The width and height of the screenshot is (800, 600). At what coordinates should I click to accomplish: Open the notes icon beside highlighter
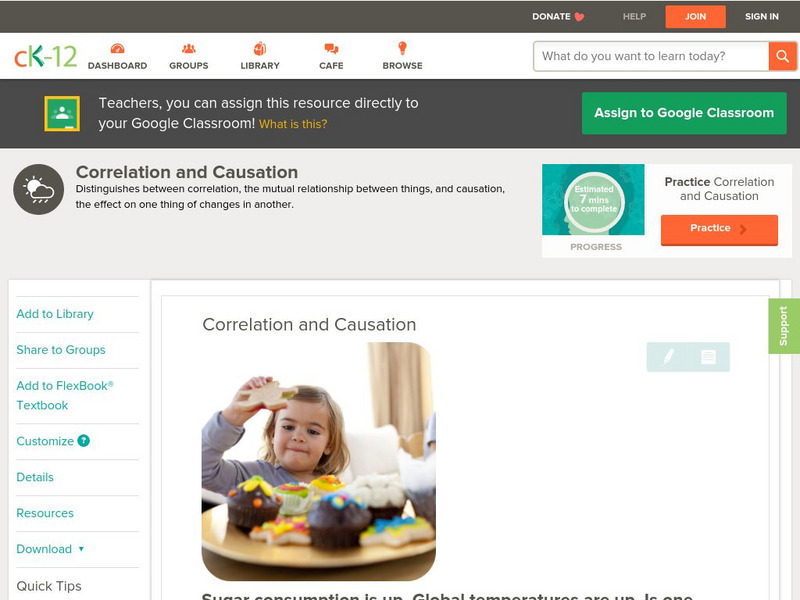[708, 357]
